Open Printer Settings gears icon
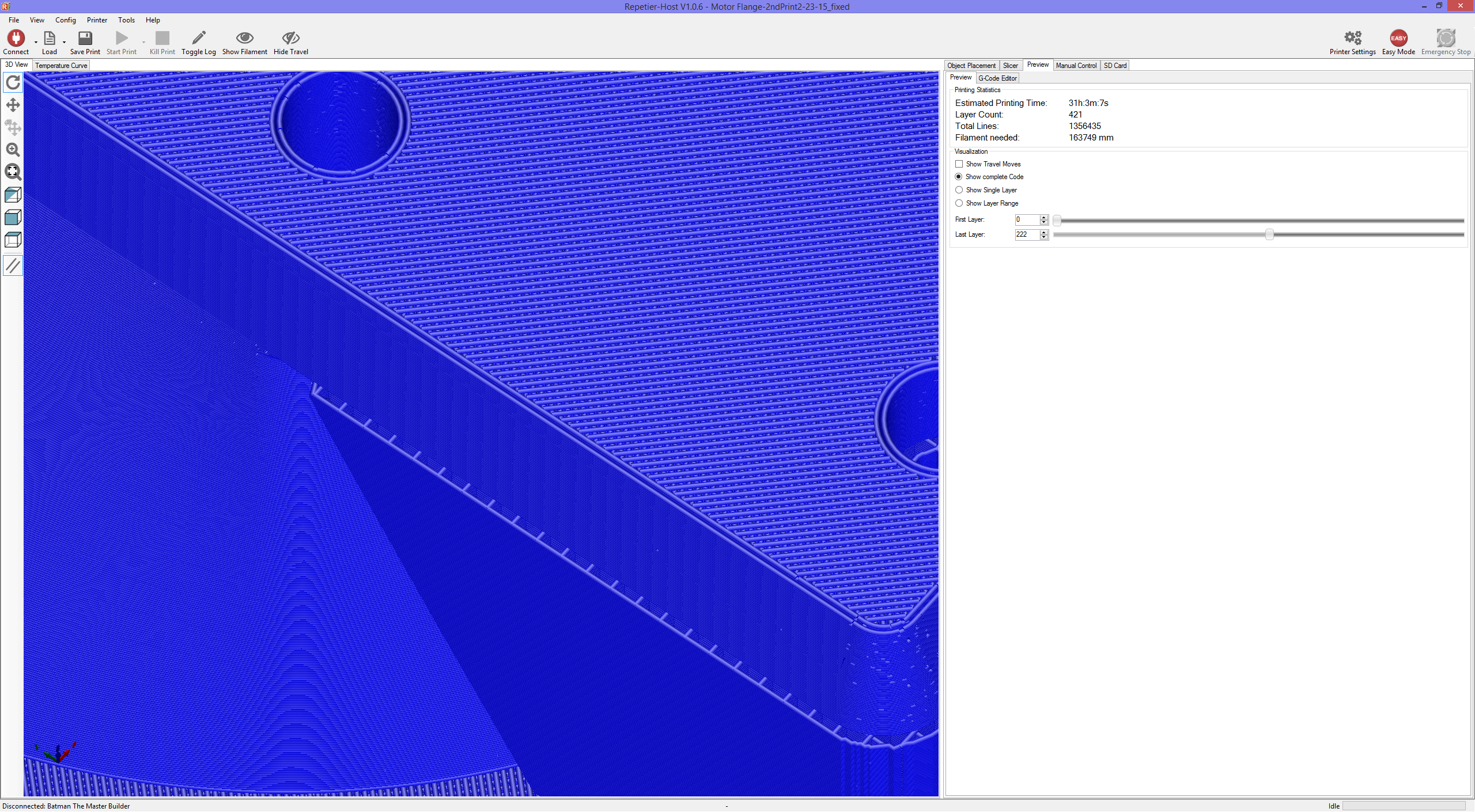This screenshot has height=812, width=1475. [x=1352, y=39]
